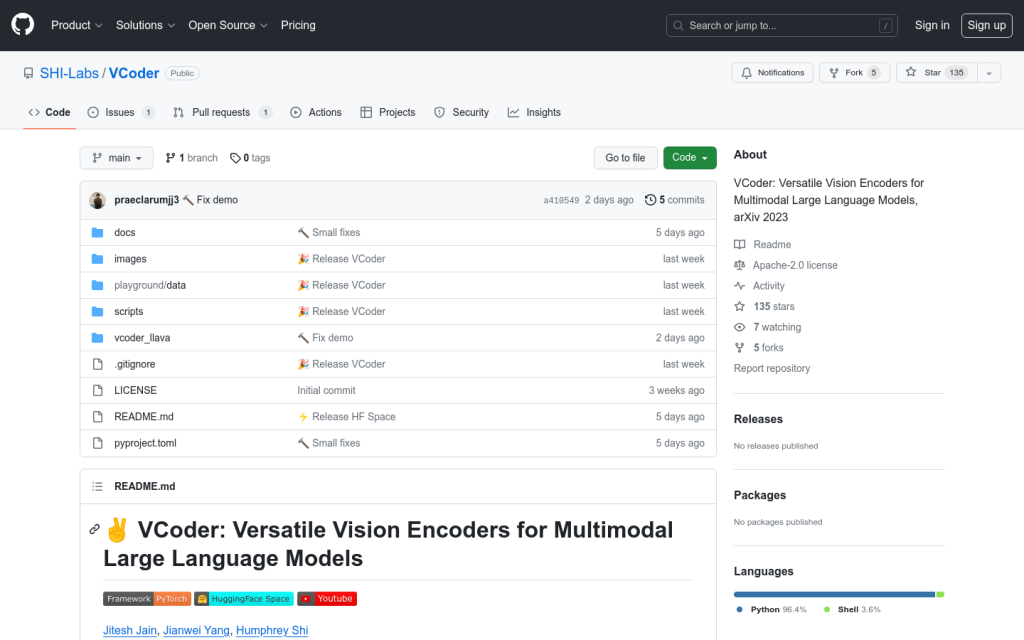Image resolution: width=1024 pixels, height=640 pixels.
Task: Open the GitHub home logo
Action: pyautogui.click(x=23, y=25)
